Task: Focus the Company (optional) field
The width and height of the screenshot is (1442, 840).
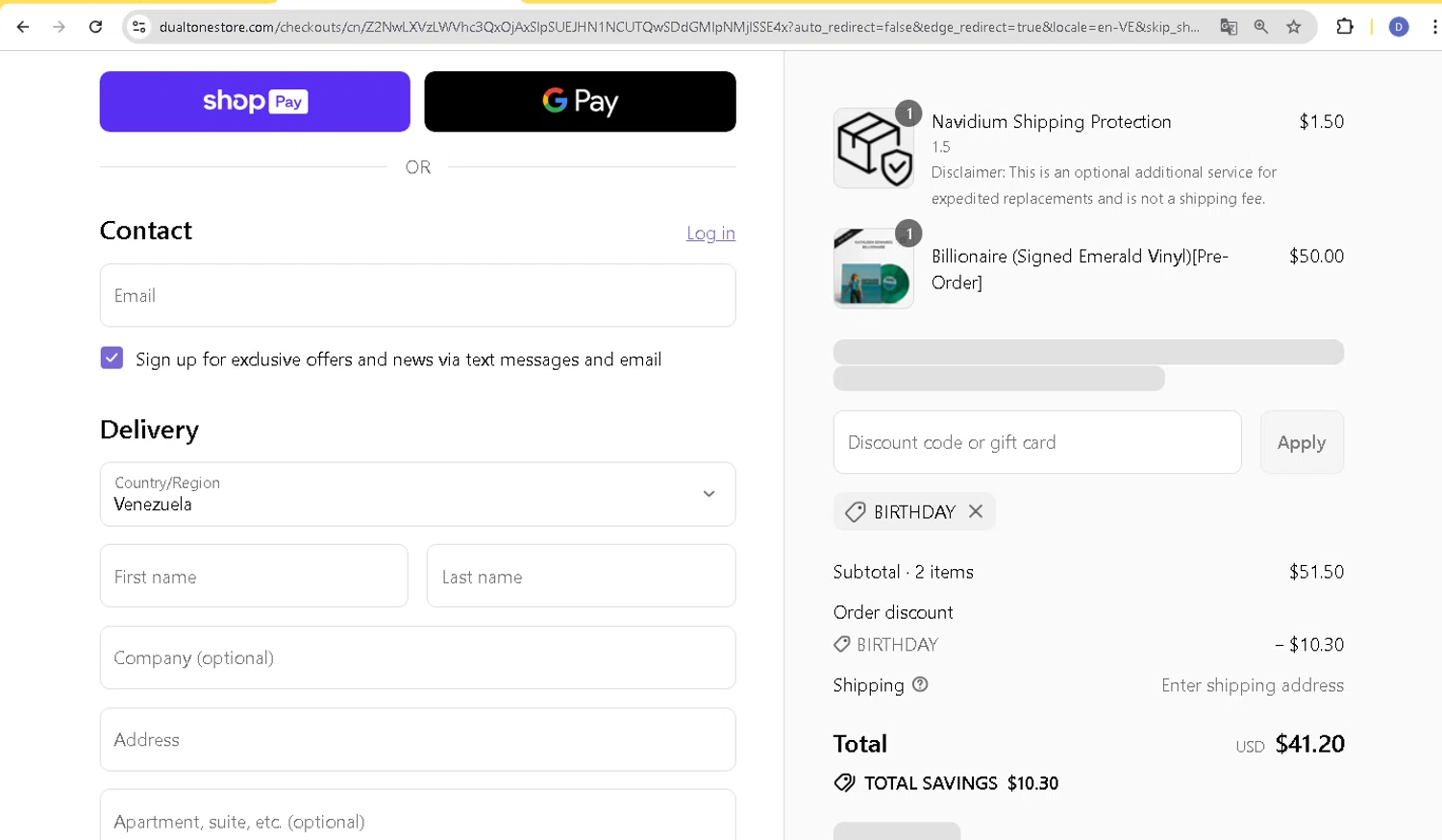Action: pyautogui.click(x=418, y=657)
